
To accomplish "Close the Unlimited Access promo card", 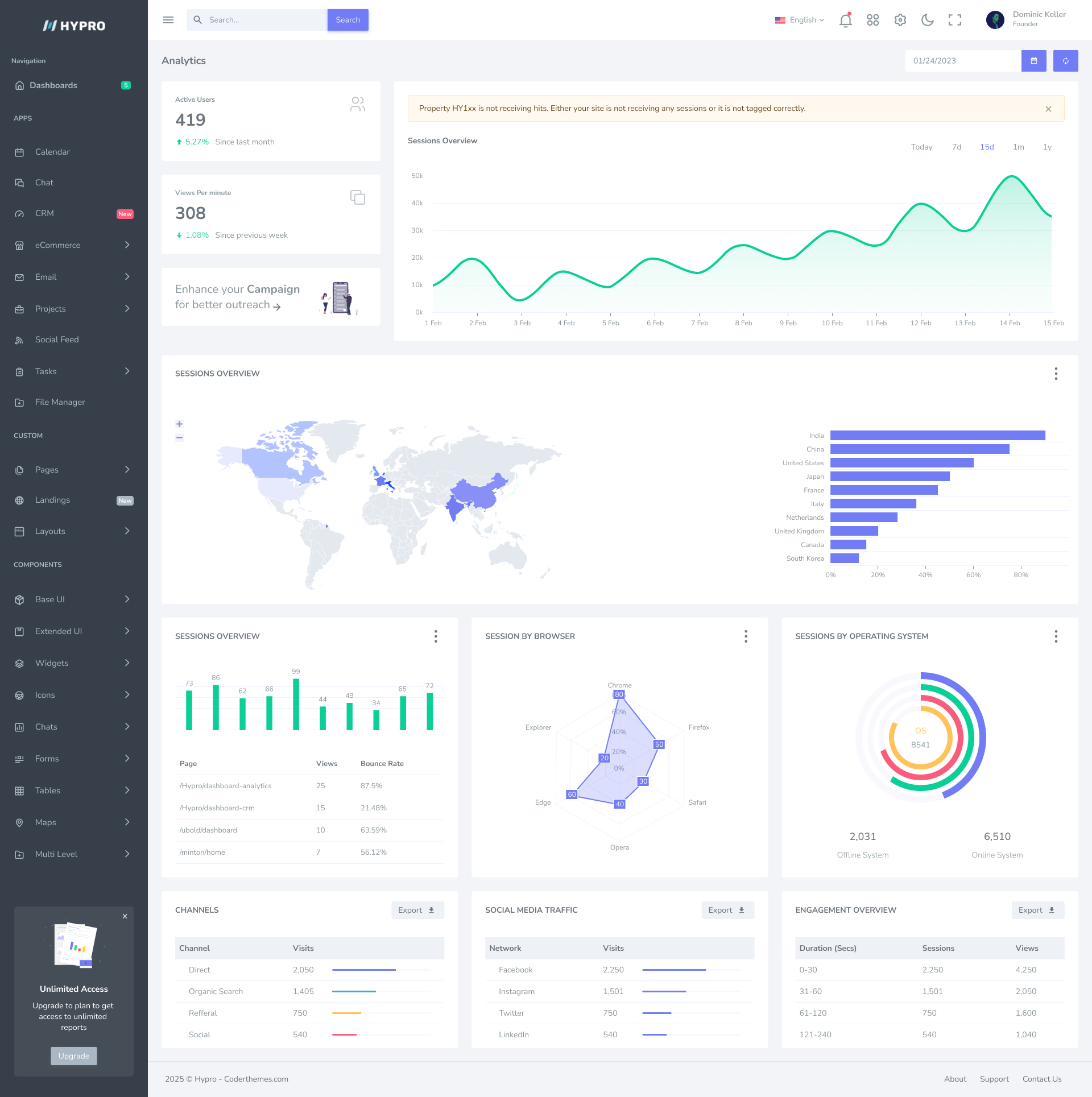I will click(125, 916).
